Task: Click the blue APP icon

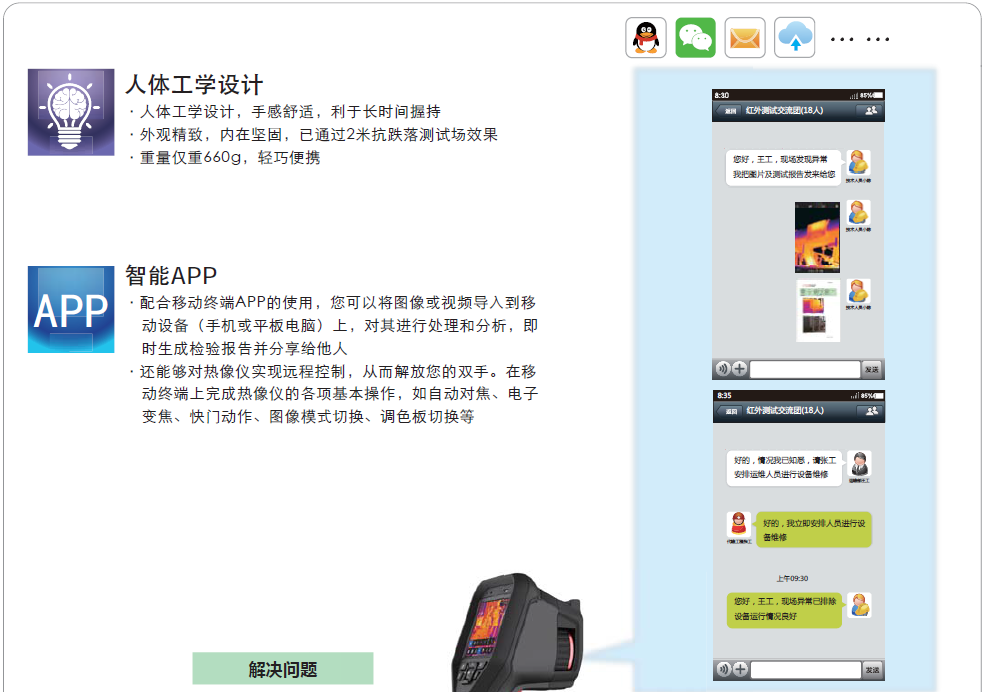Action: [x=71, y=309]
